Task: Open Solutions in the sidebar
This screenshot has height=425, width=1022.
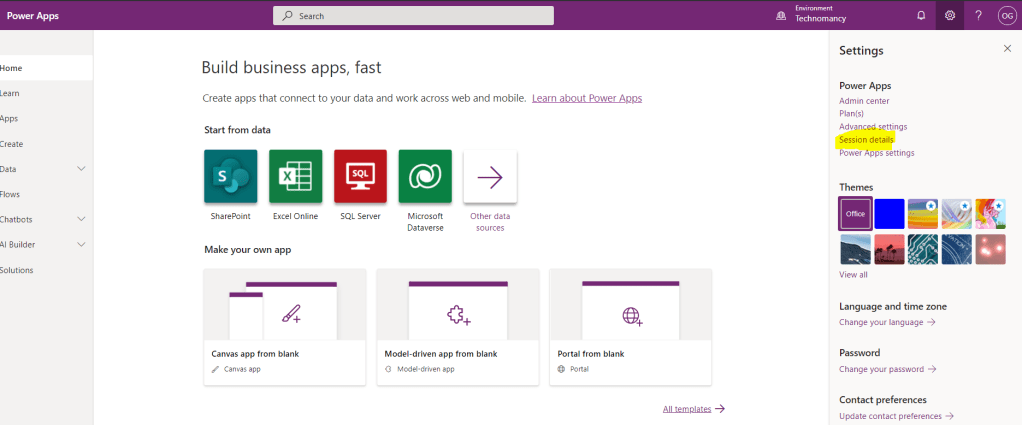Action: coord(17,270)
